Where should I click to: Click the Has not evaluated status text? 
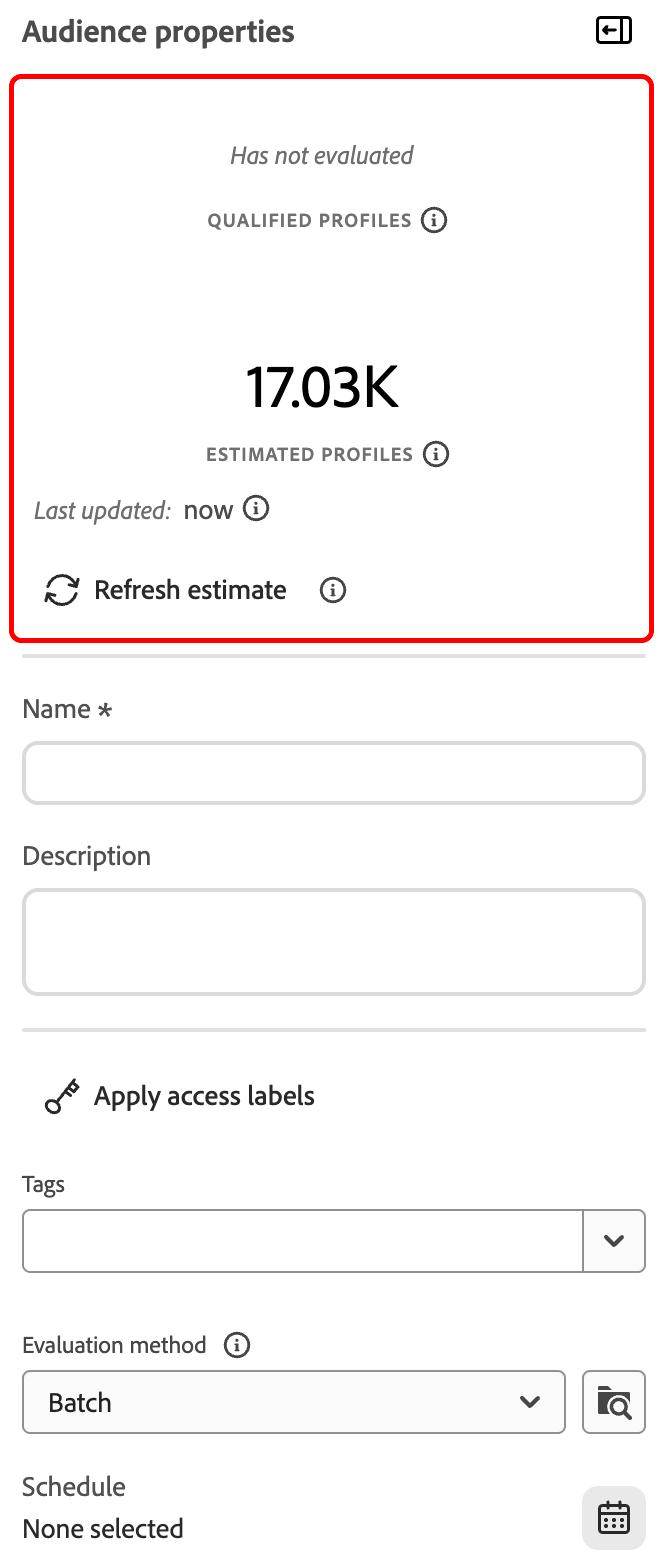(322, 155)
